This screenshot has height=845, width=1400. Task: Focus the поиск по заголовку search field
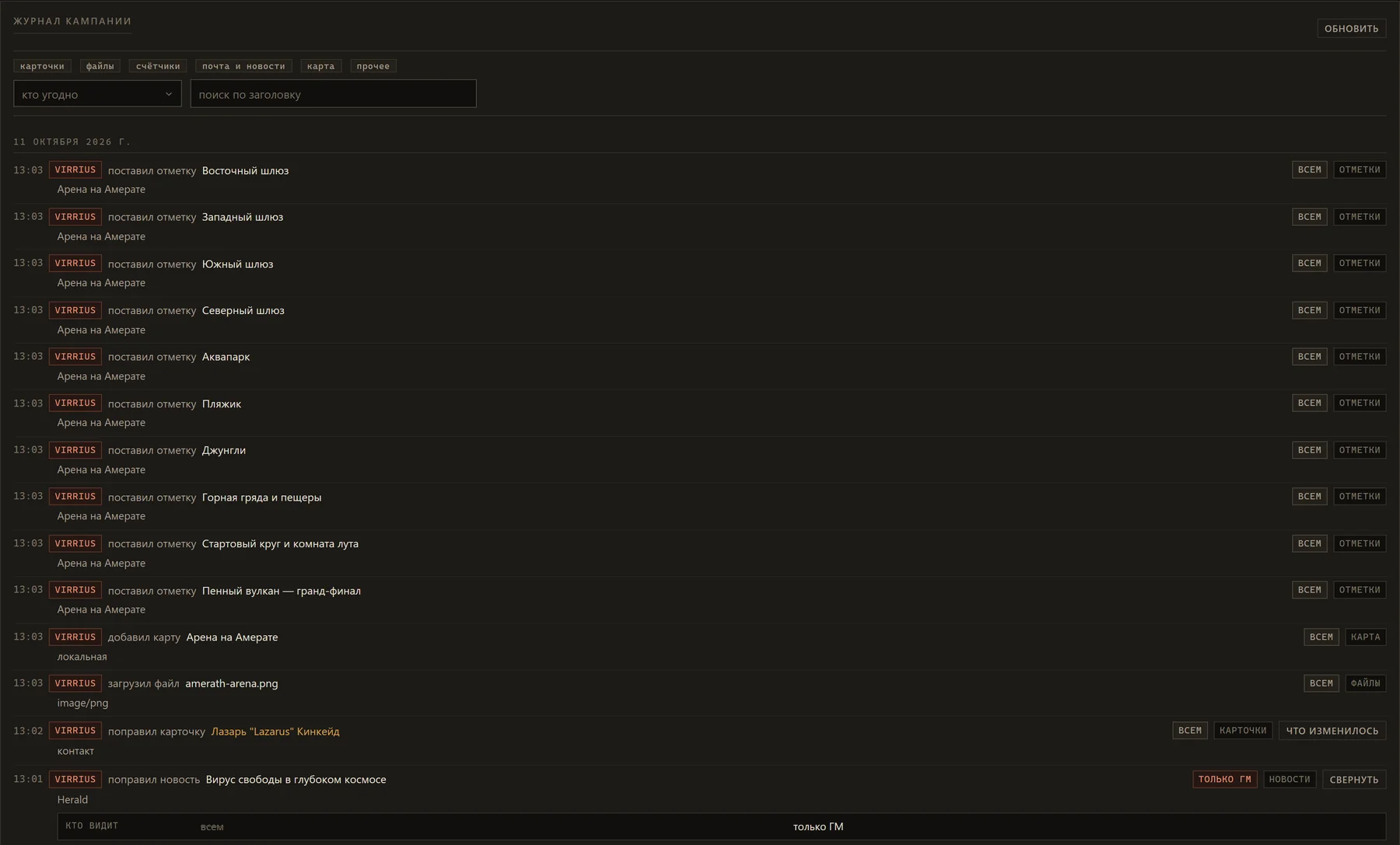point(333,94)
